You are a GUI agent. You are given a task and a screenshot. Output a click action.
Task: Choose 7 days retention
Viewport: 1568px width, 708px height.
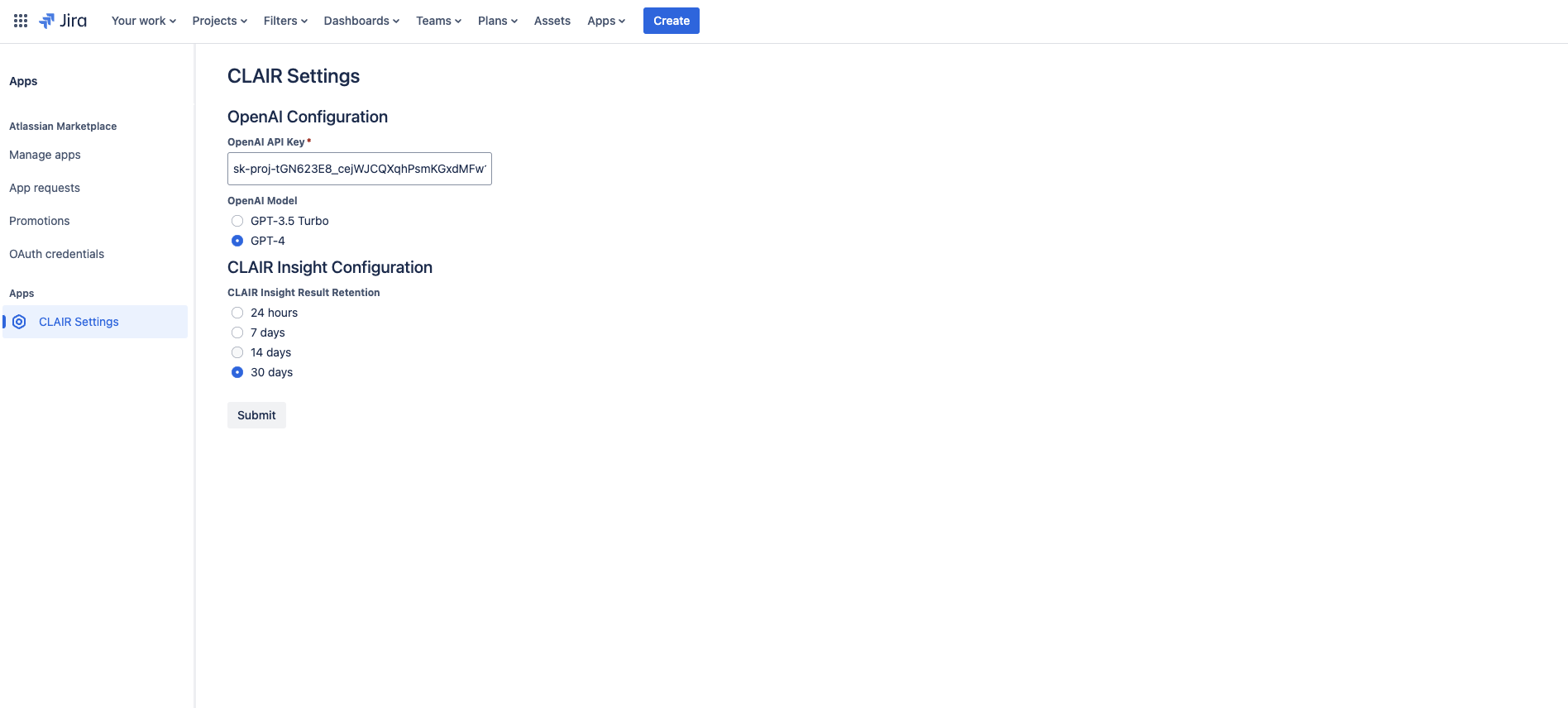click(x=237, y=332)
